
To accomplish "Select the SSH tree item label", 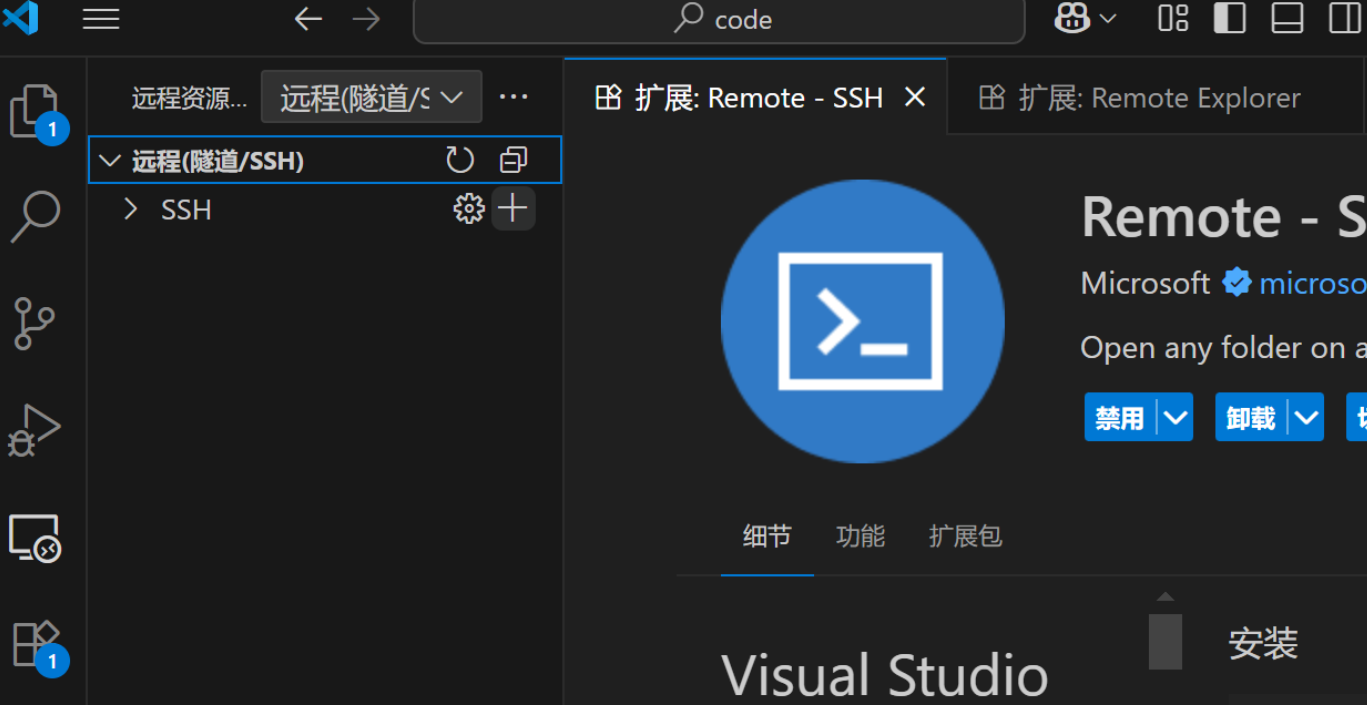I will click(x=186, y=210).
